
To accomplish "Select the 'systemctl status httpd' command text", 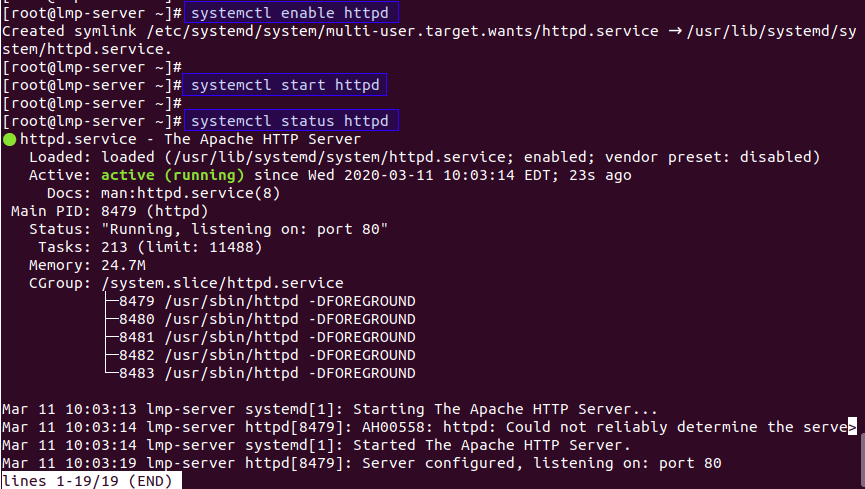I will tap(290, 121).
